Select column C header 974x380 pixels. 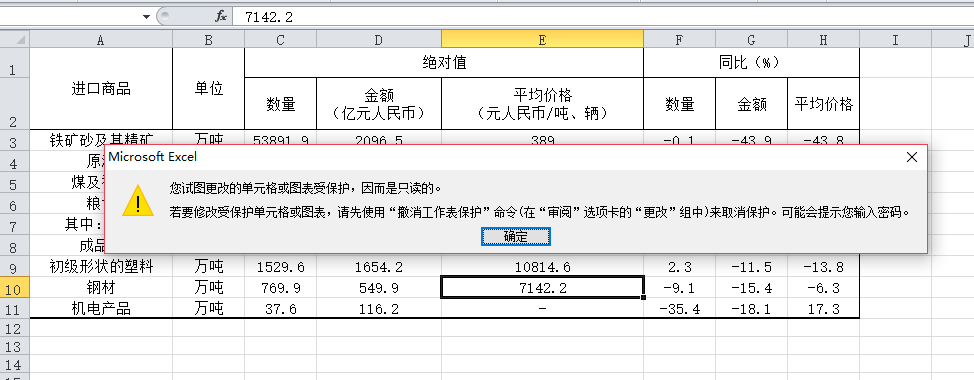click(281, 40)
